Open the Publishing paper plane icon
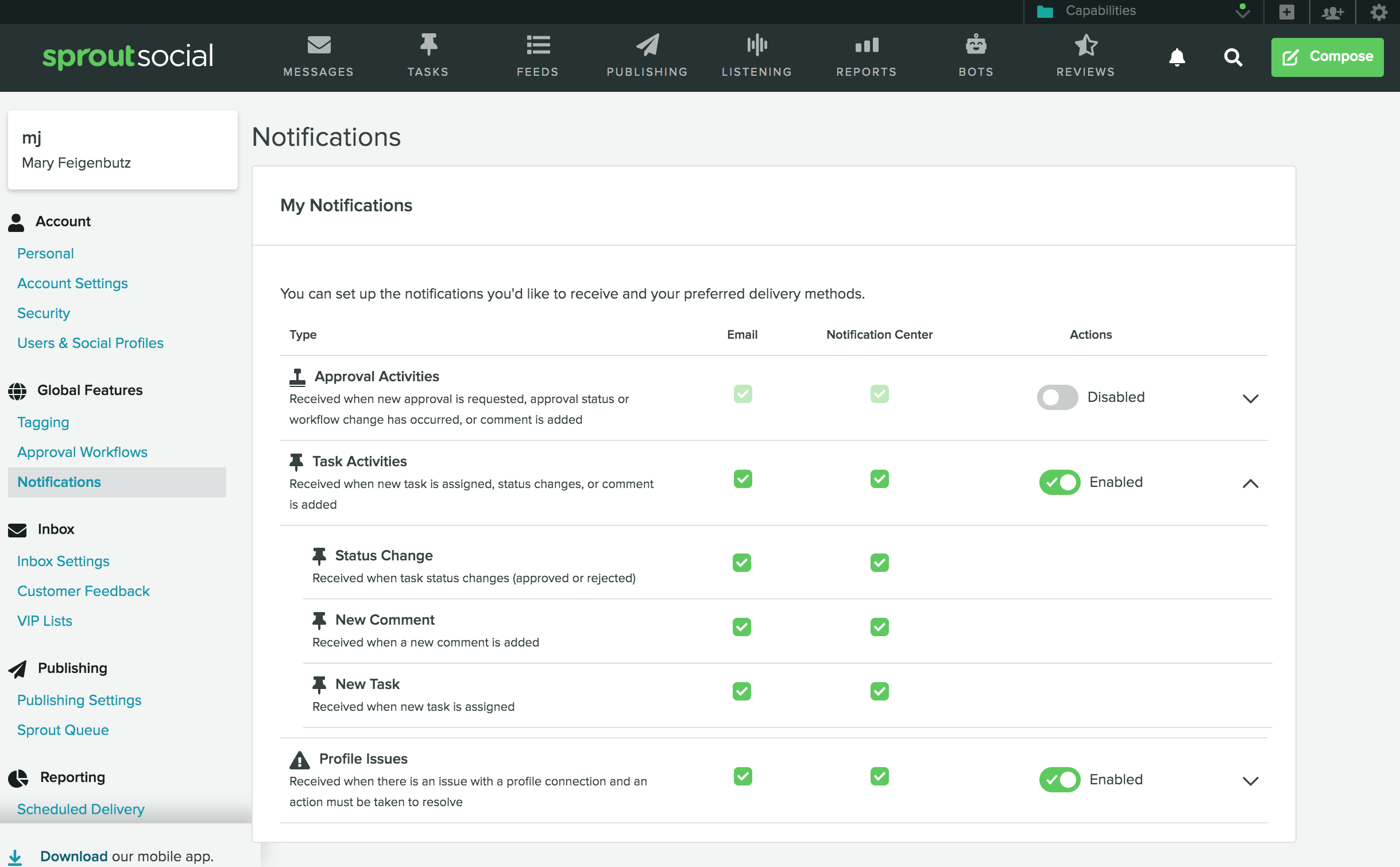1400x867 pixels. [647, 45]
